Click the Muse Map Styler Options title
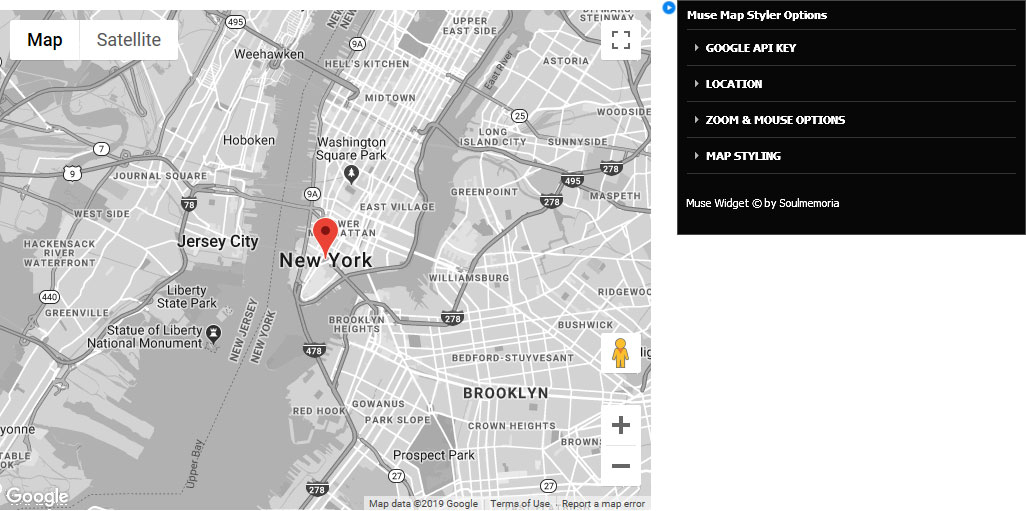 pyautogui.click(x=756, y=15)
